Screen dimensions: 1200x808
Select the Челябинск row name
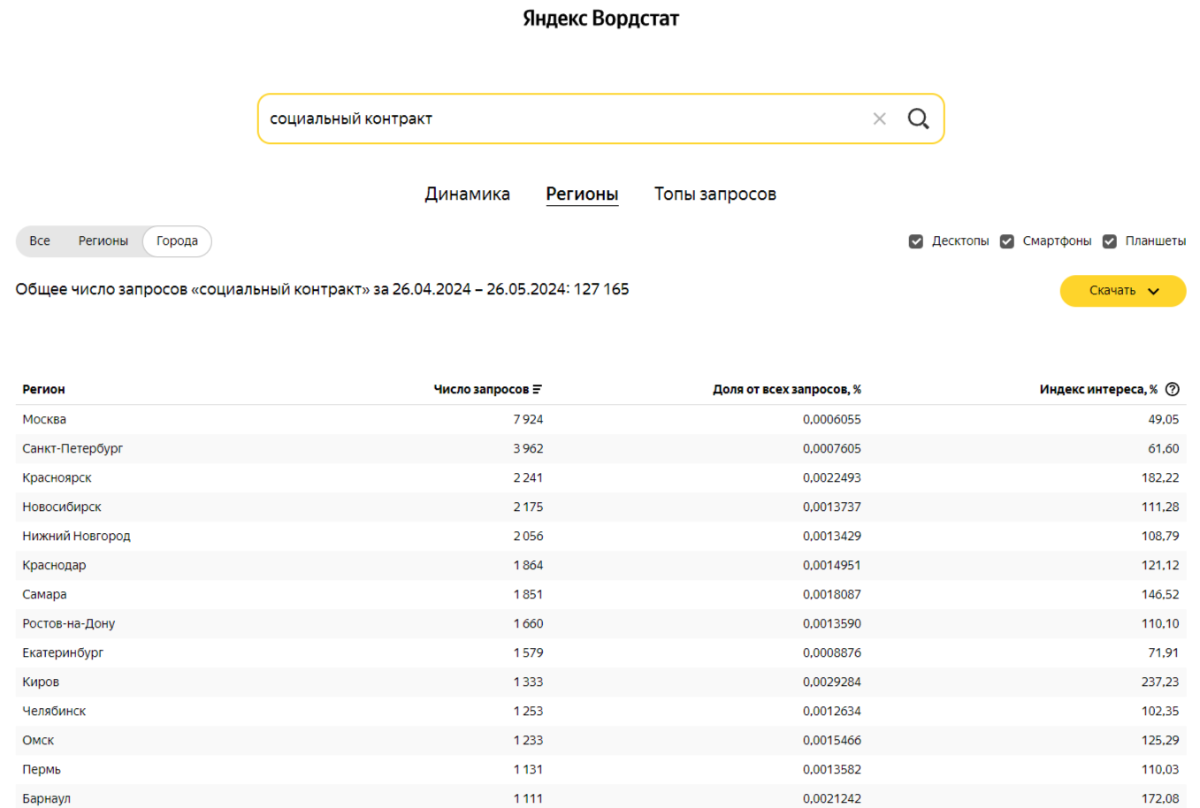(x=54, y=710)
